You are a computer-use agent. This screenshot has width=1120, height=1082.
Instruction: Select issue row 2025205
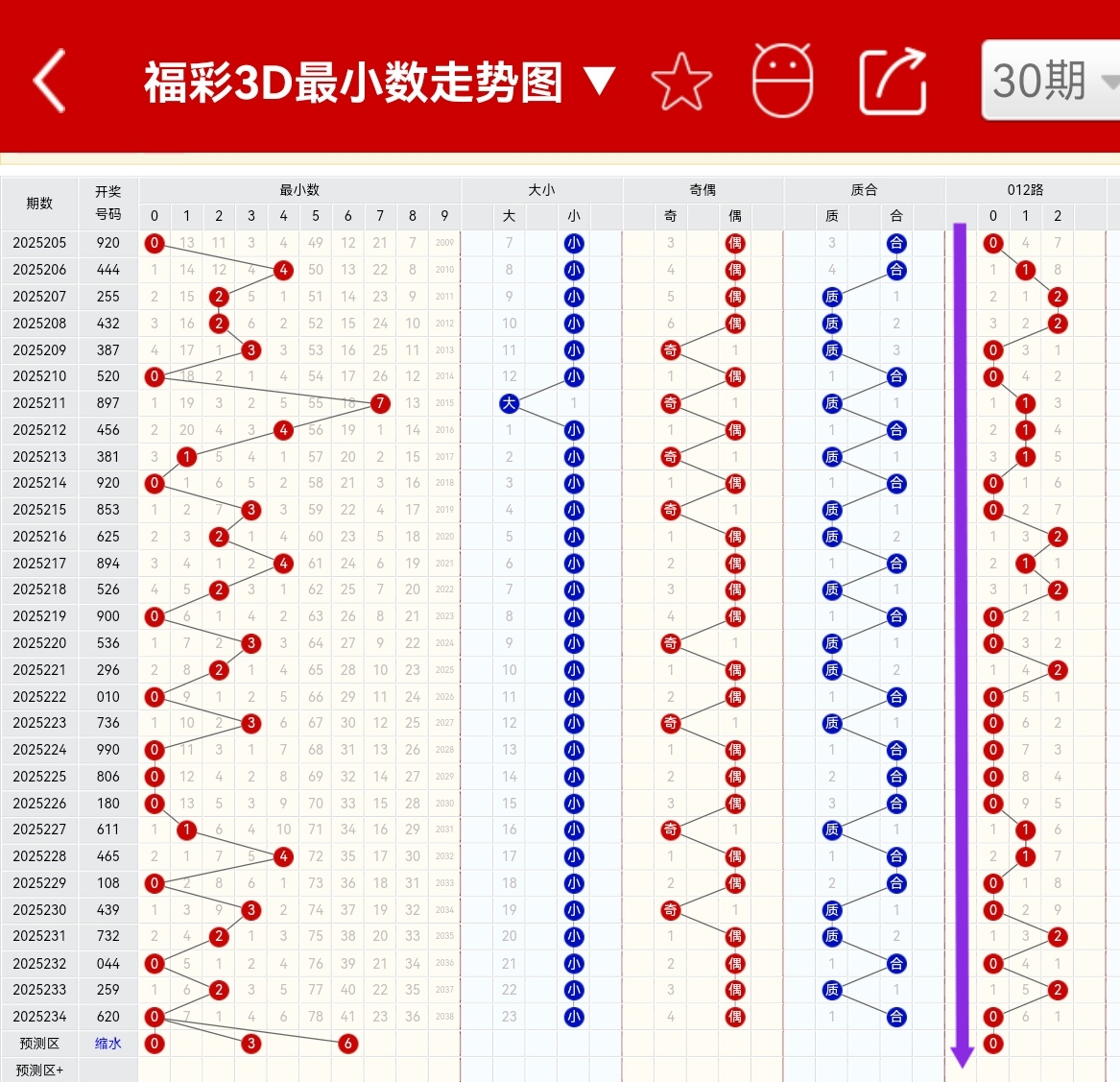coord(39,243)
